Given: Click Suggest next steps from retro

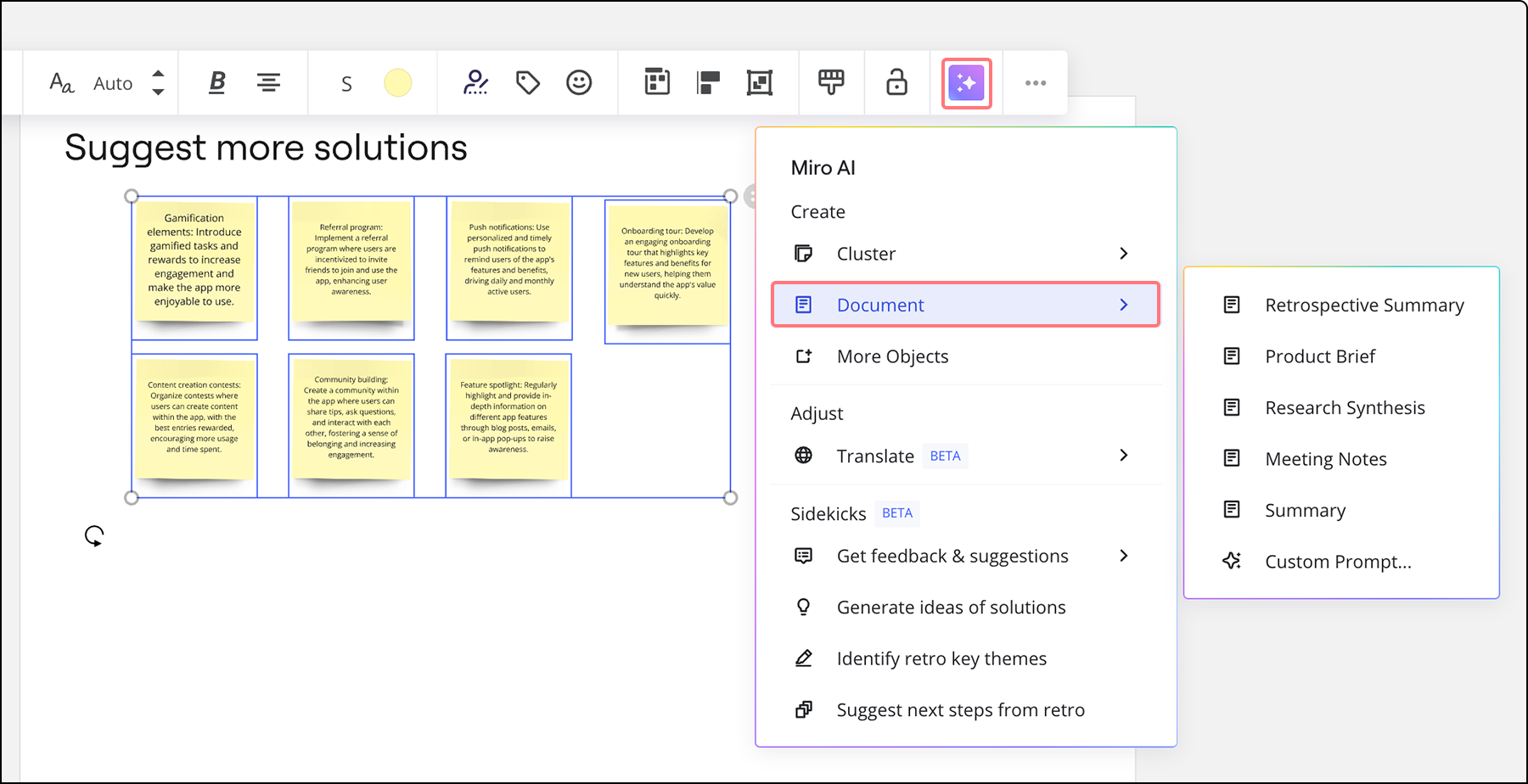Looking at the screenshot, I should pos(960,710).
